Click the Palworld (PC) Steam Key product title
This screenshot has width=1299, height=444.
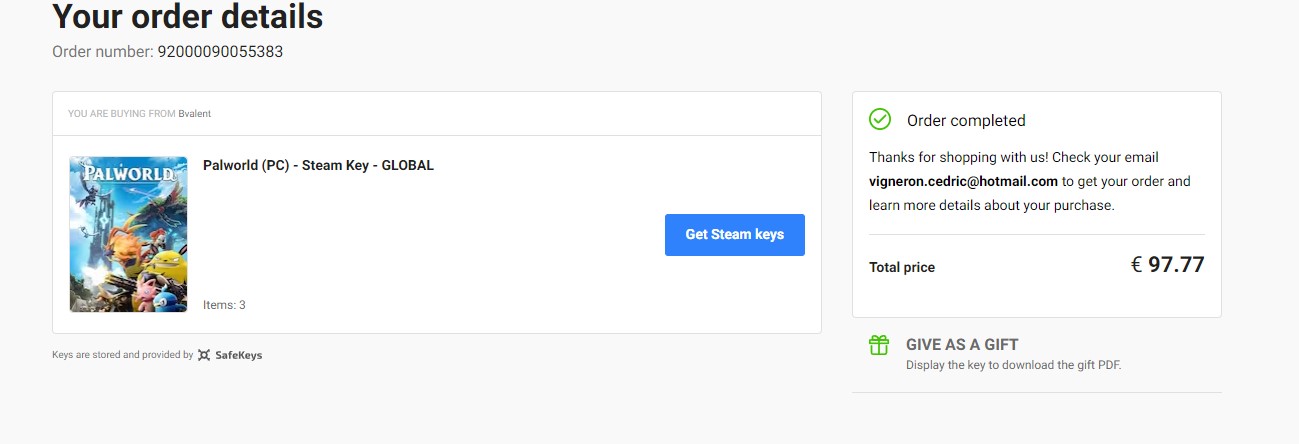318,165
